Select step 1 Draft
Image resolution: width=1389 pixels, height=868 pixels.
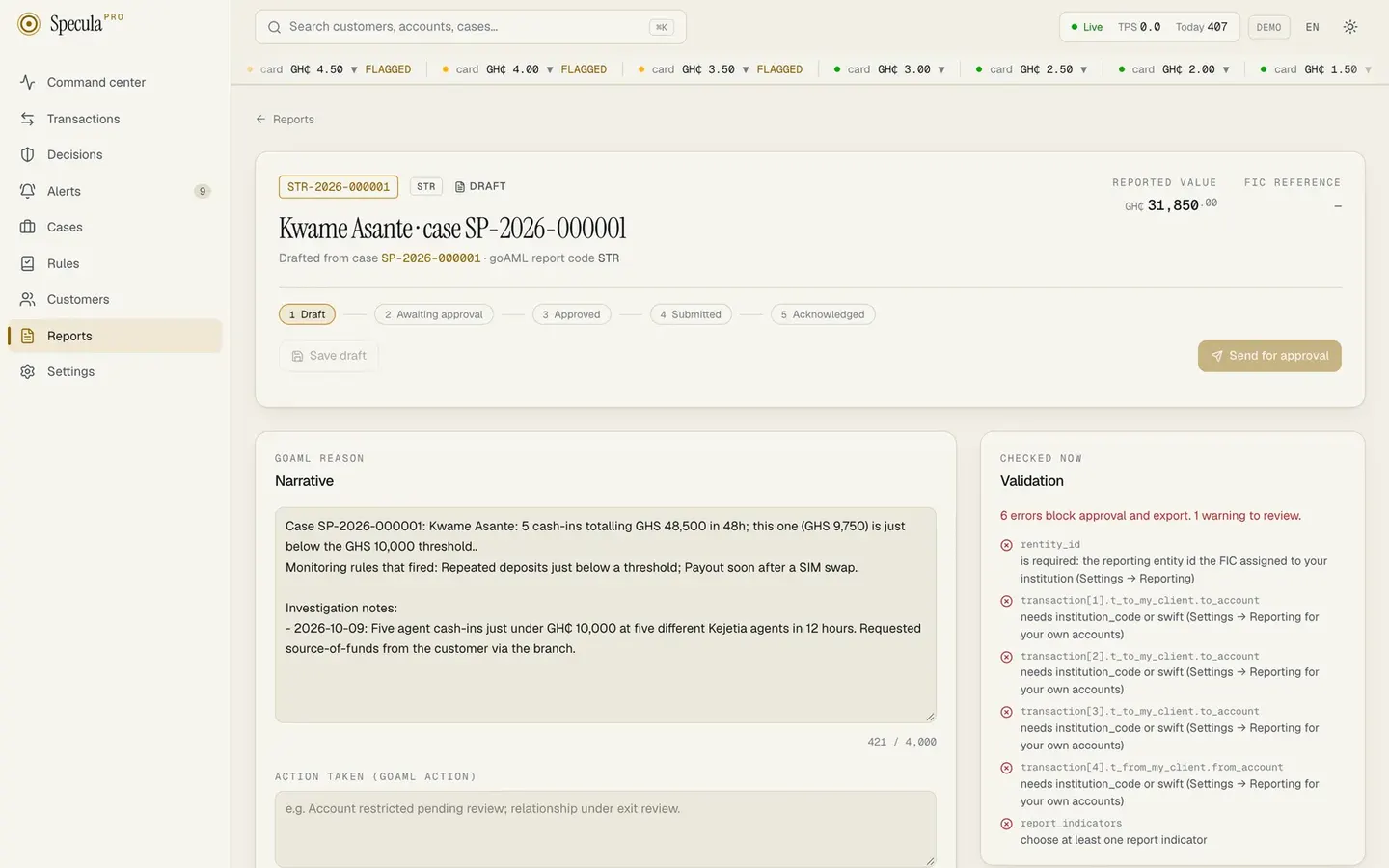pos(308,314)
